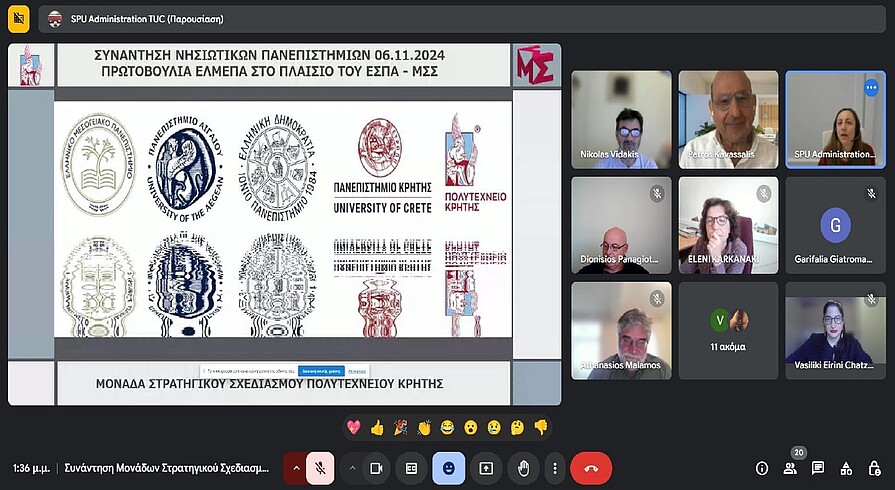This screenshot has width=895, height=490.
Task: Click the Garifalia Giatroma... avatar tile
Action: (x=836, y=225)
